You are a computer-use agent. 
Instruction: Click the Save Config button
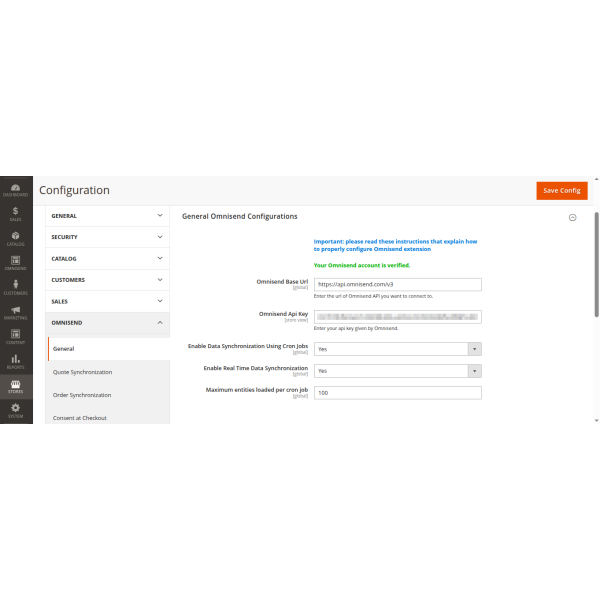561,190
